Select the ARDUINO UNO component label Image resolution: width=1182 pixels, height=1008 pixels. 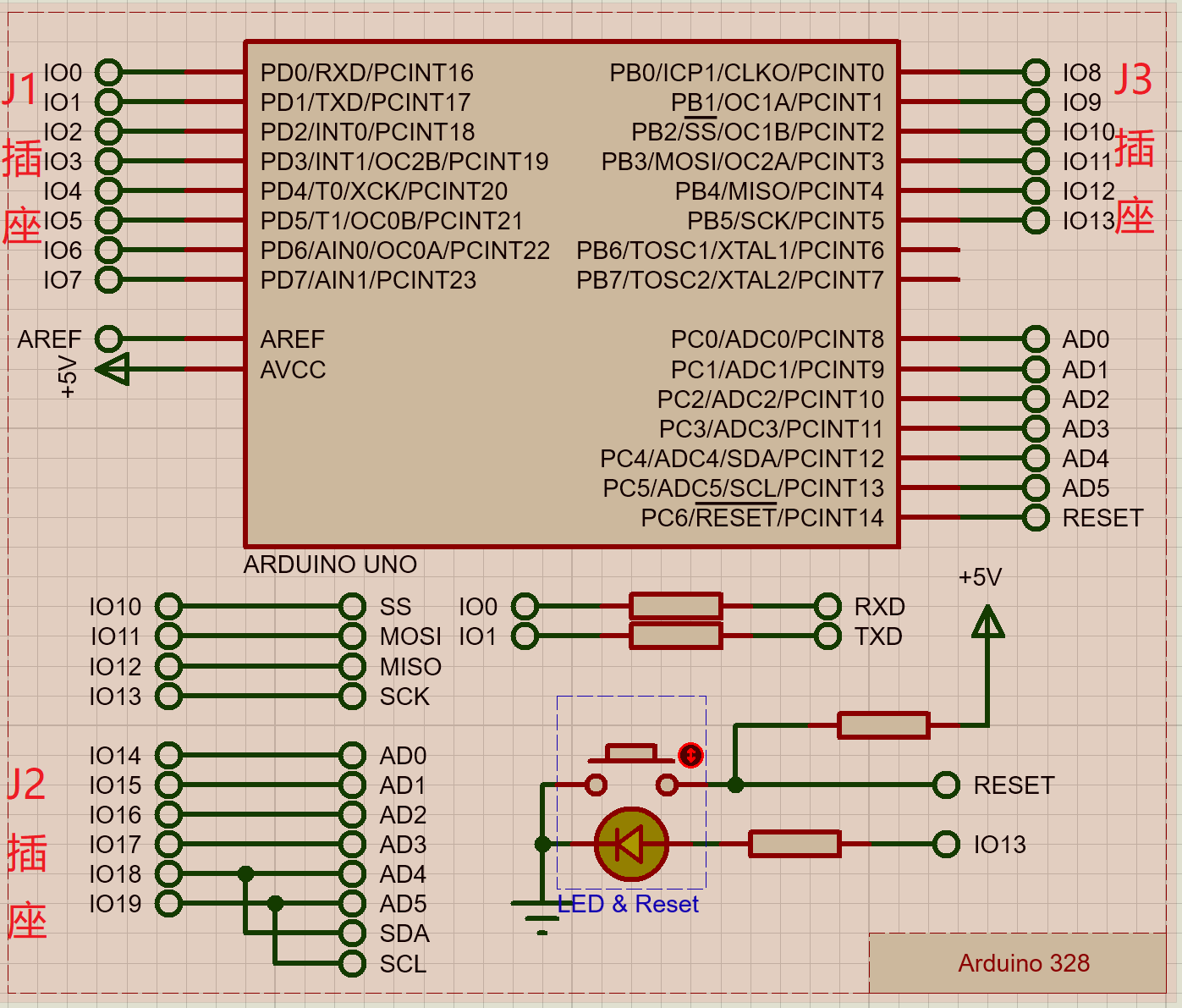[330, 565]
